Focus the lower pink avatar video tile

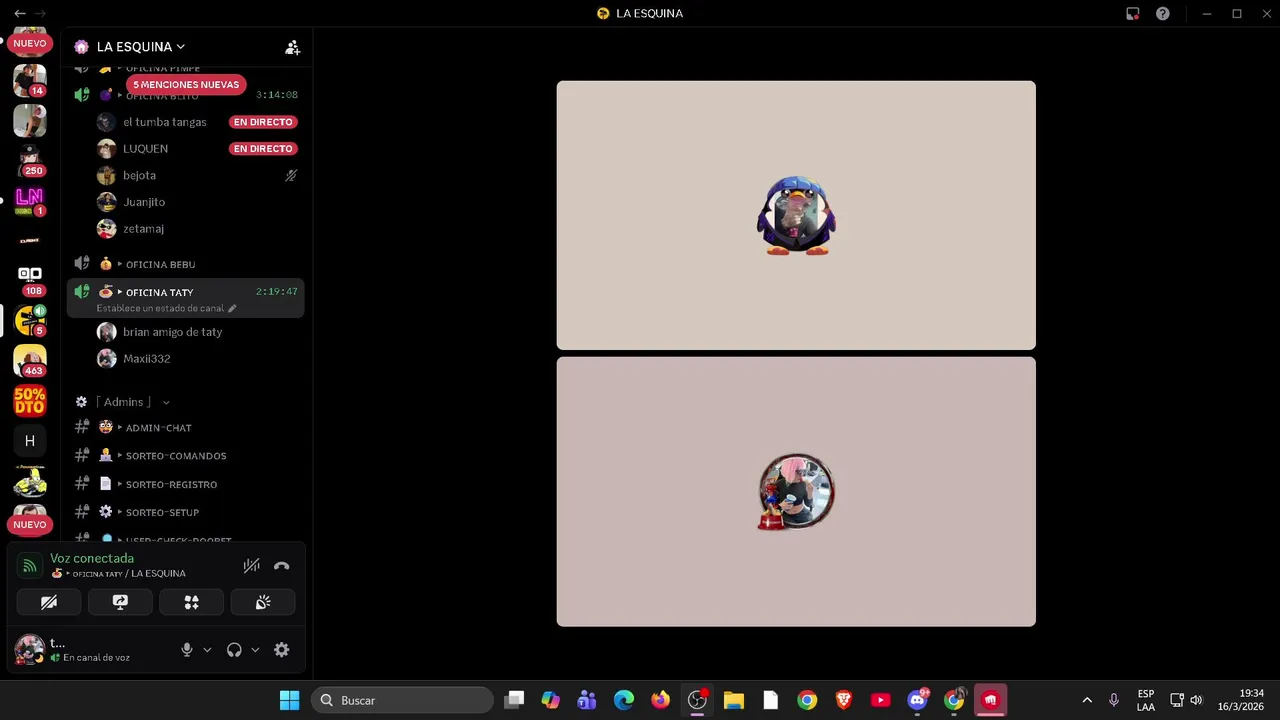click(796, 492)
